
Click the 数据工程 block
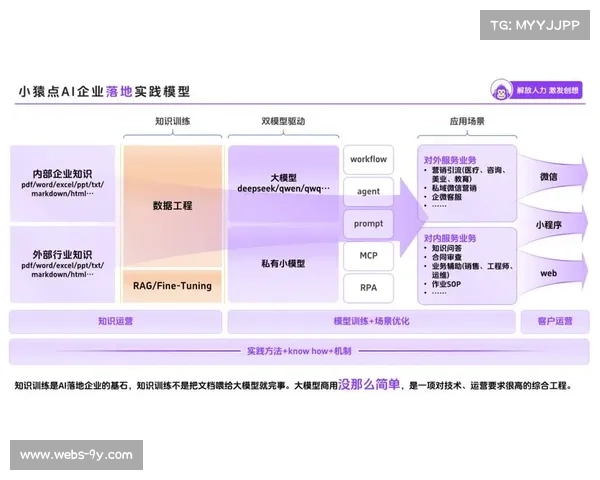coord(173,206)
